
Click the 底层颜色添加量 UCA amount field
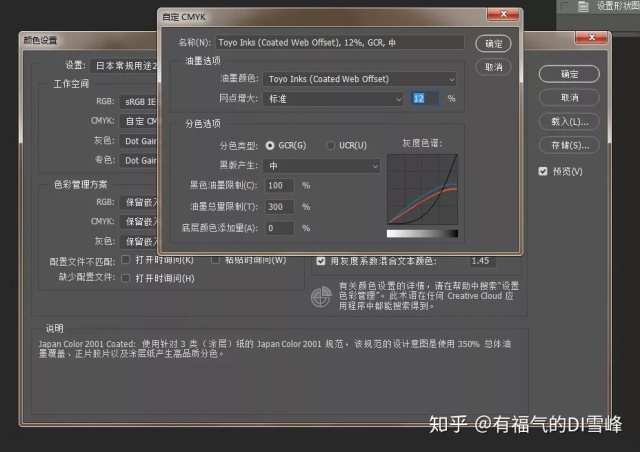point(279,228)
